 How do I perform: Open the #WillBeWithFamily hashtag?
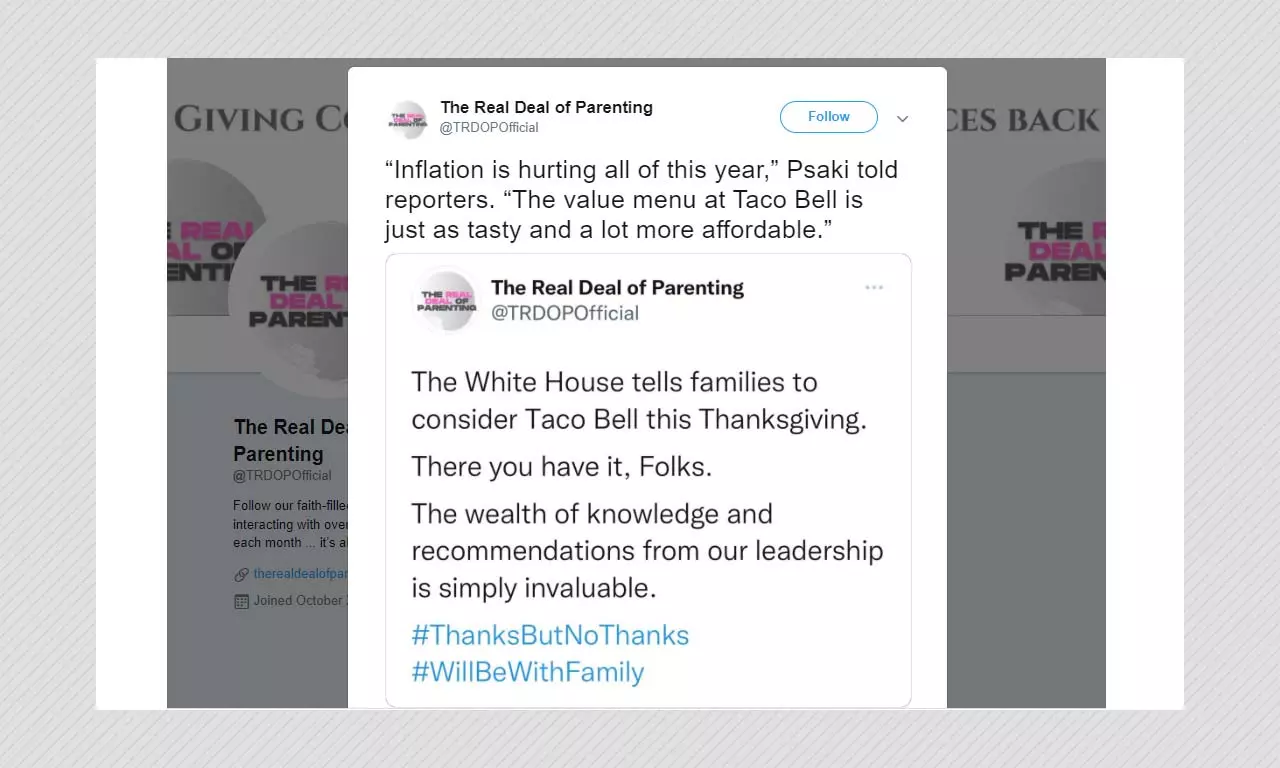point(527,671)
